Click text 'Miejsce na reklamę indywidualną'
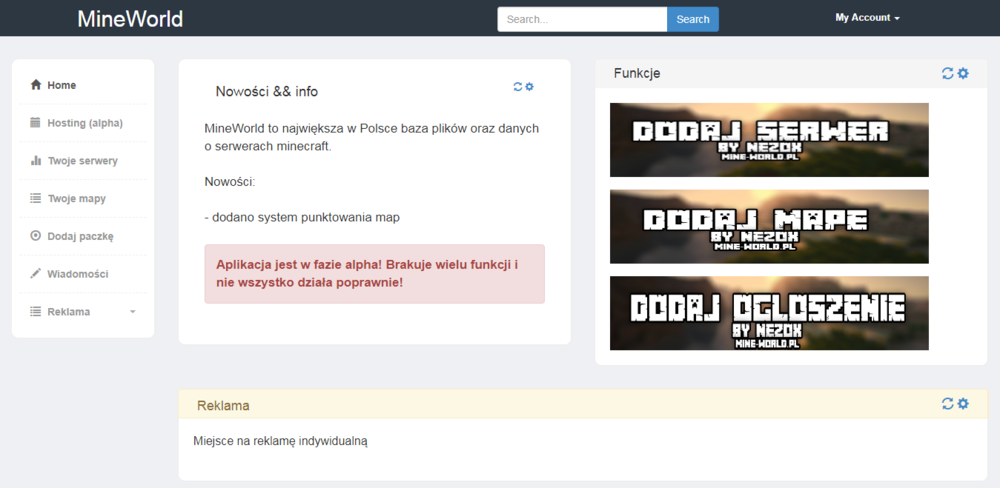1000x488 pixels. [281, 441]
